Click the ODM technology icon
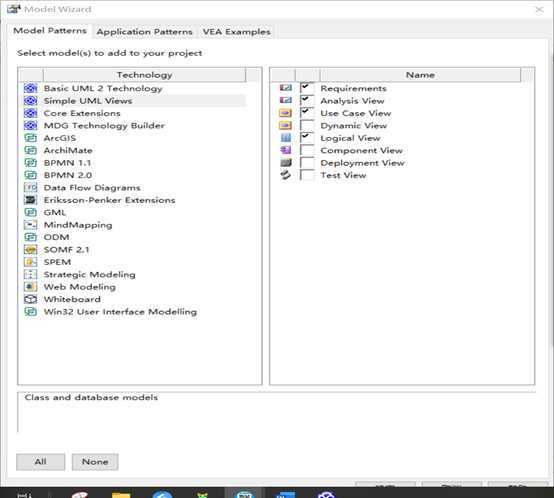This screenshot has width=554, height=498. (x=30, y=237)
